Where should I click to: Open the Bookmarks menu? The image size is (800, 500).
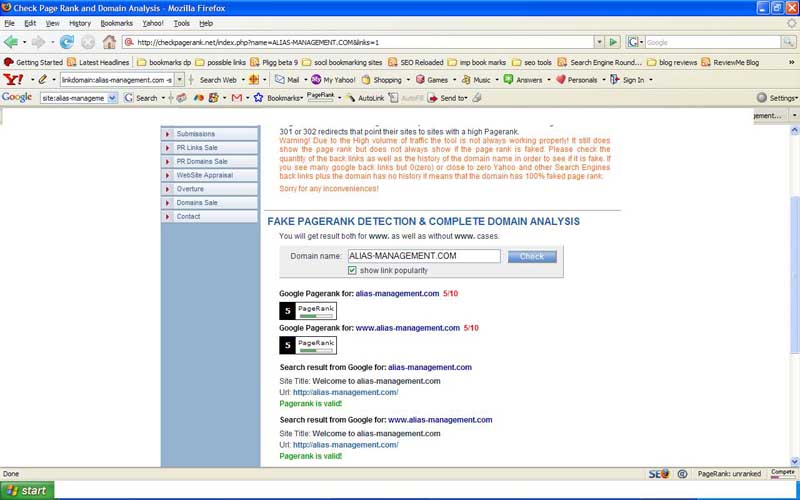click(116, 23)
